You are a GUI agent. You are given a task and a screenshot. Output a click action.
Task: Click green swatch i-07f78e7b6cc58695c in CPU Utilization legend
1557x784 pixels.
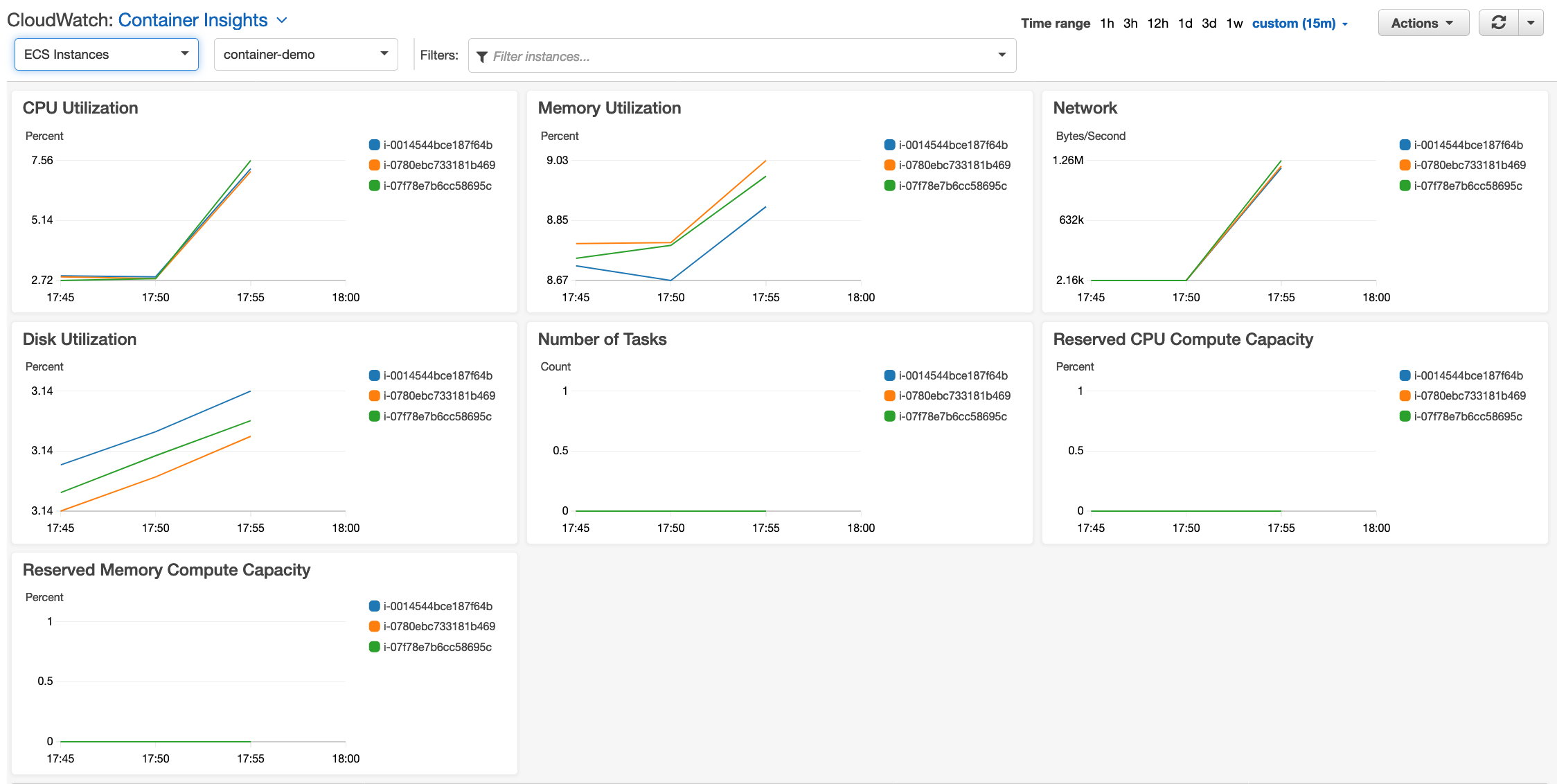[x=374, y=186]
